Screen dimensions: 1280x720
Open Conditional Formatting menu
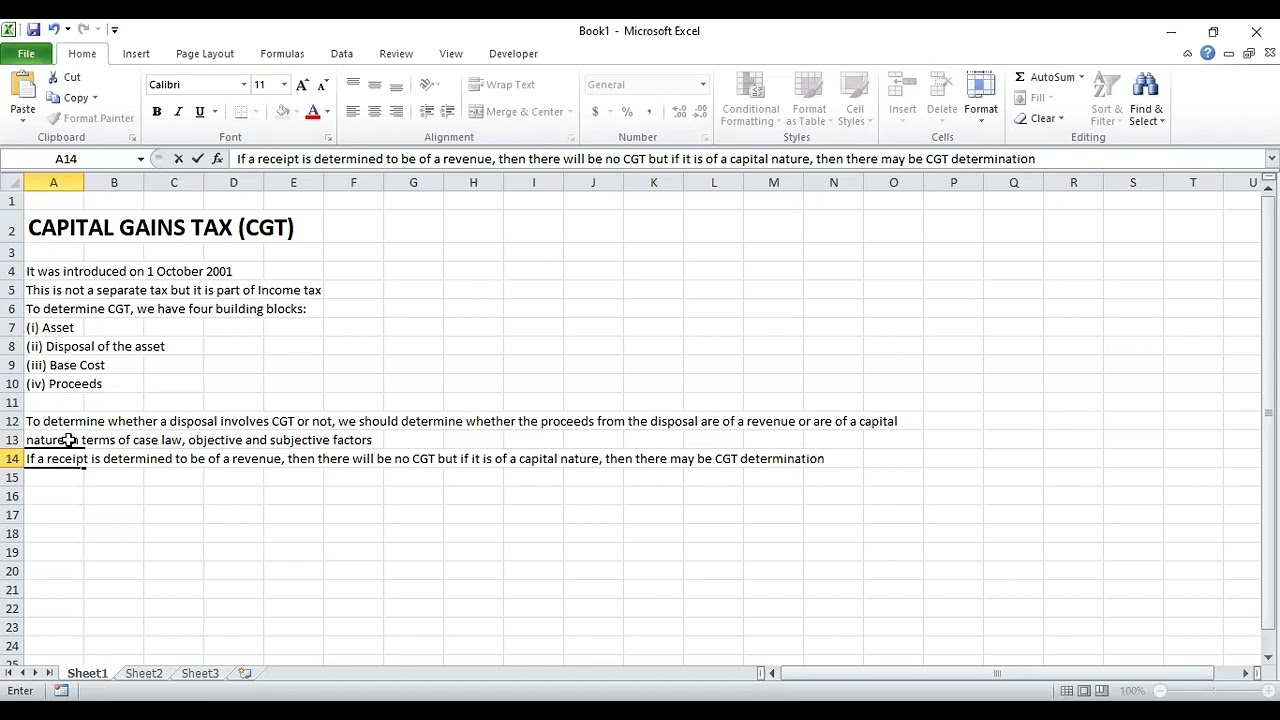pos(750,99)
